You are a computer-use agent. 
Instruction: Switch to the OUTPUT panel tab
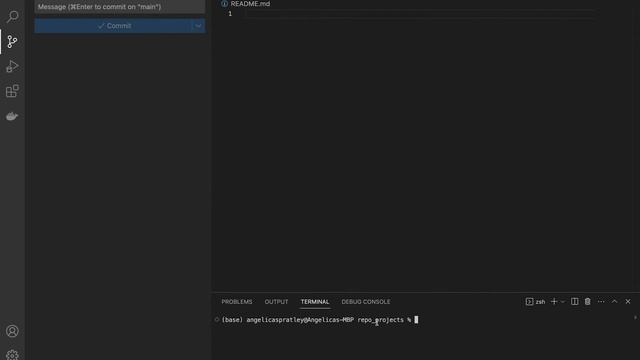pyautogui.click(x=276, y=302)
